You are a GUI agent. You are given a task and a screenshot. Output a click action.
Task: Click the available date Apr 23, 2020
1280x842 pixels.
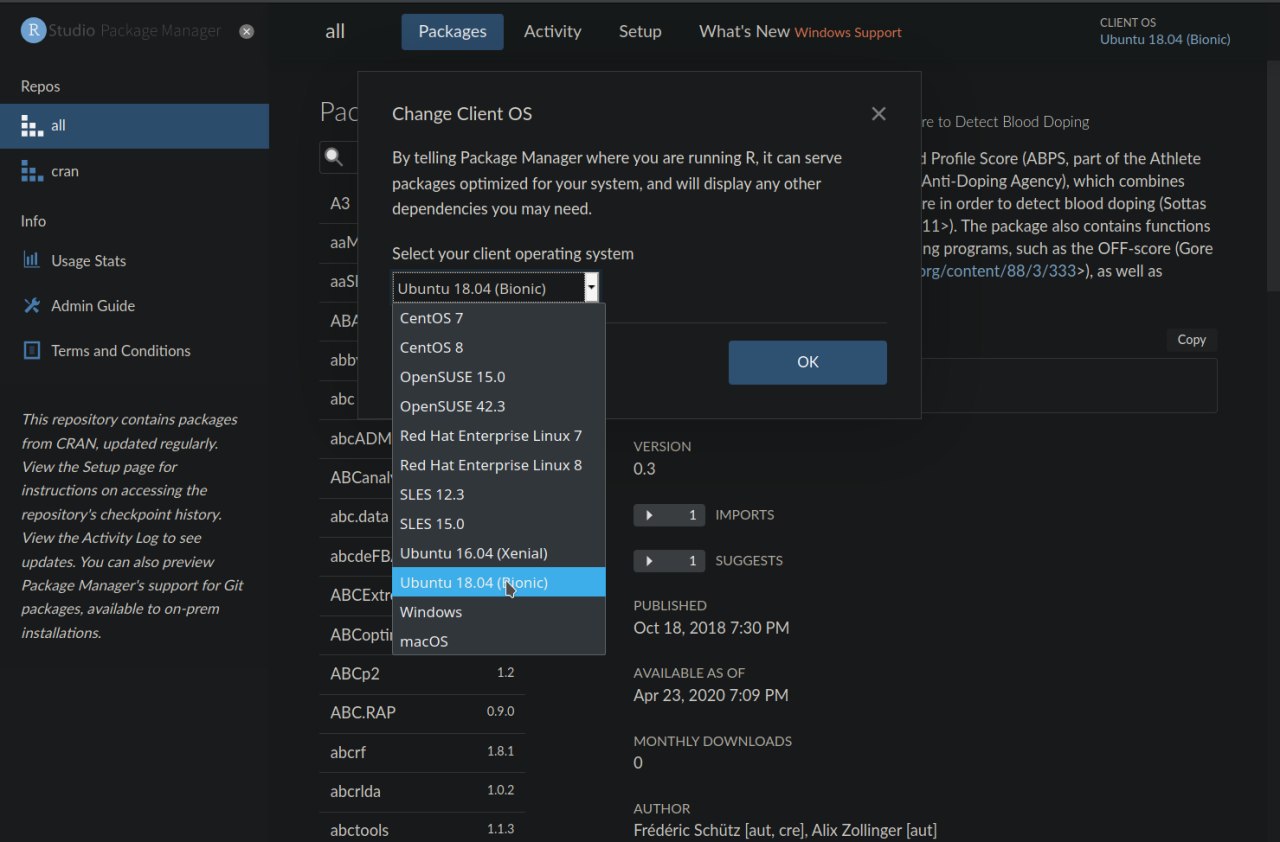point(711,694)
